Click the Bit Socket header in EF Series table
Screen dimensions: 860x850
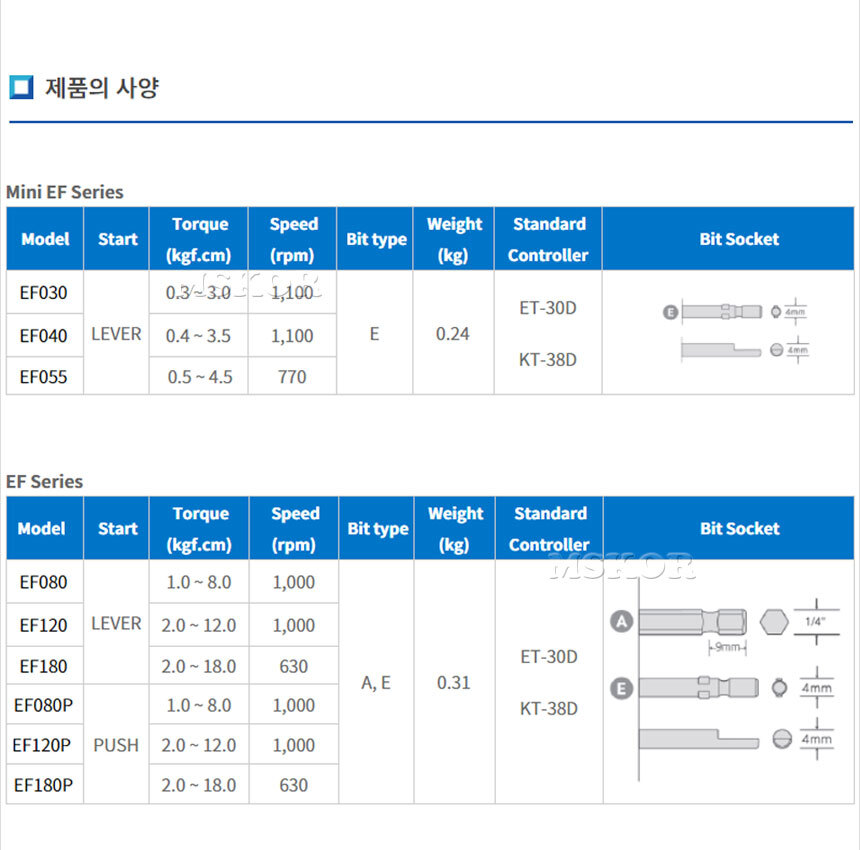[x=739, y=528]
